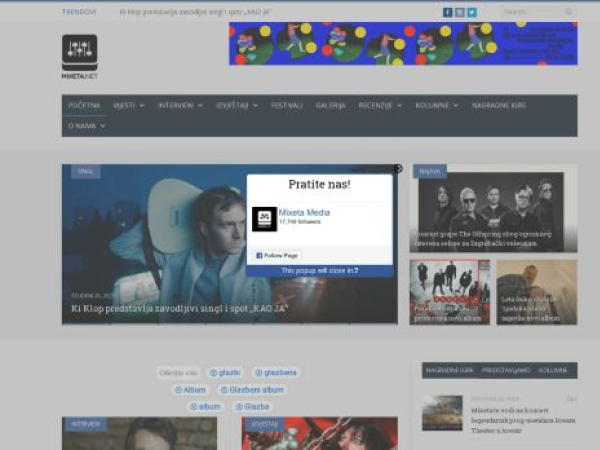Click the Facebook icon in top bar
This screenshot has width=600, height=450.
click(x=447, y=12)
